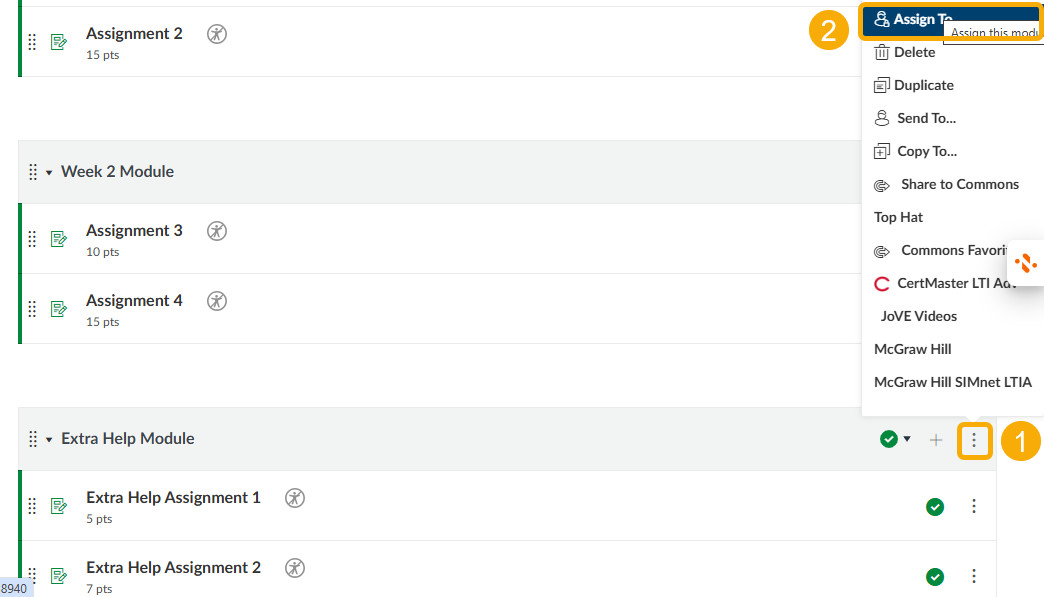Viewport: 1044px width, 597px height.
Task: Collapse the Week 2 Module
Action: coord(49,173)
